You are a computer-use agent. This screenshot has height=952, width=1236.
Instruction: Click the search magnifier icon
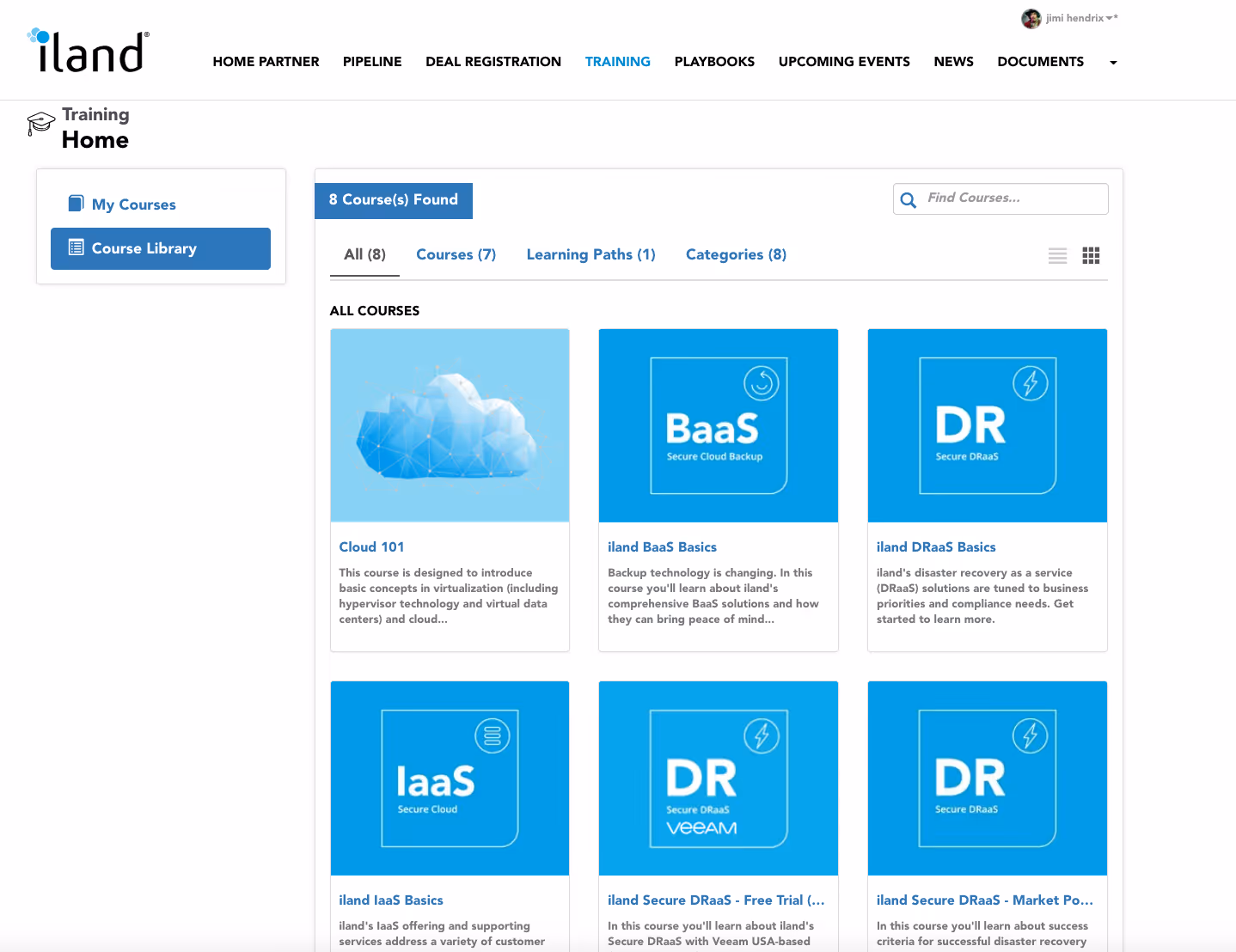909,200
